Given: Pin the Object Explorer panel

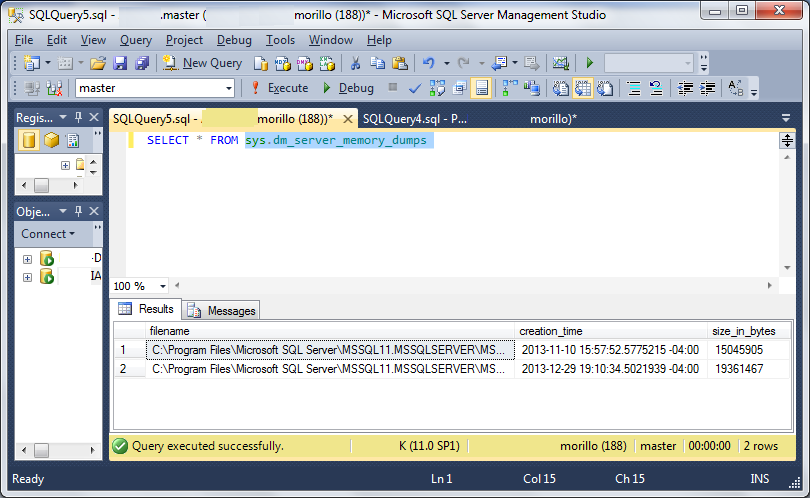Looking at the screenshot, I should point(79,211).
